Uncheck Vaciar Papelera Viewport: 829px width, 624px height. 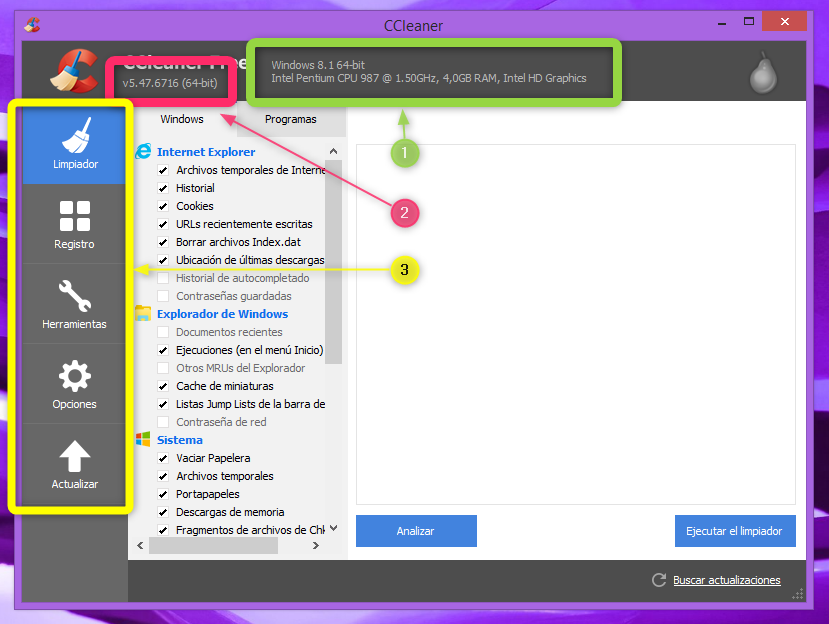pyautogui.click(x=163, y=458)
